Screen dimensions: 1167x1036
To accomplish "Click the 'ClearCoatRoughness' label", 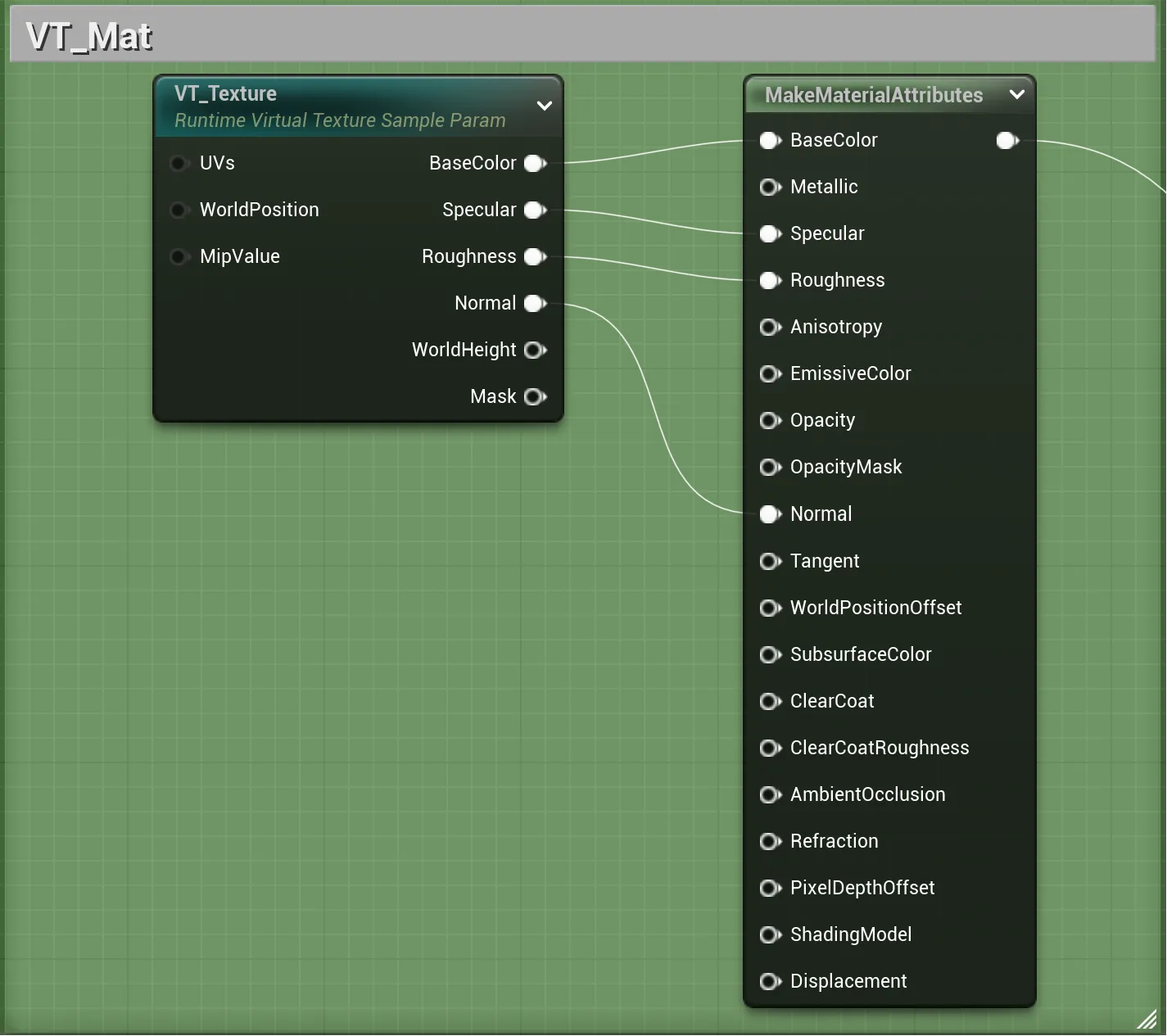I will (x=880, y=747).
